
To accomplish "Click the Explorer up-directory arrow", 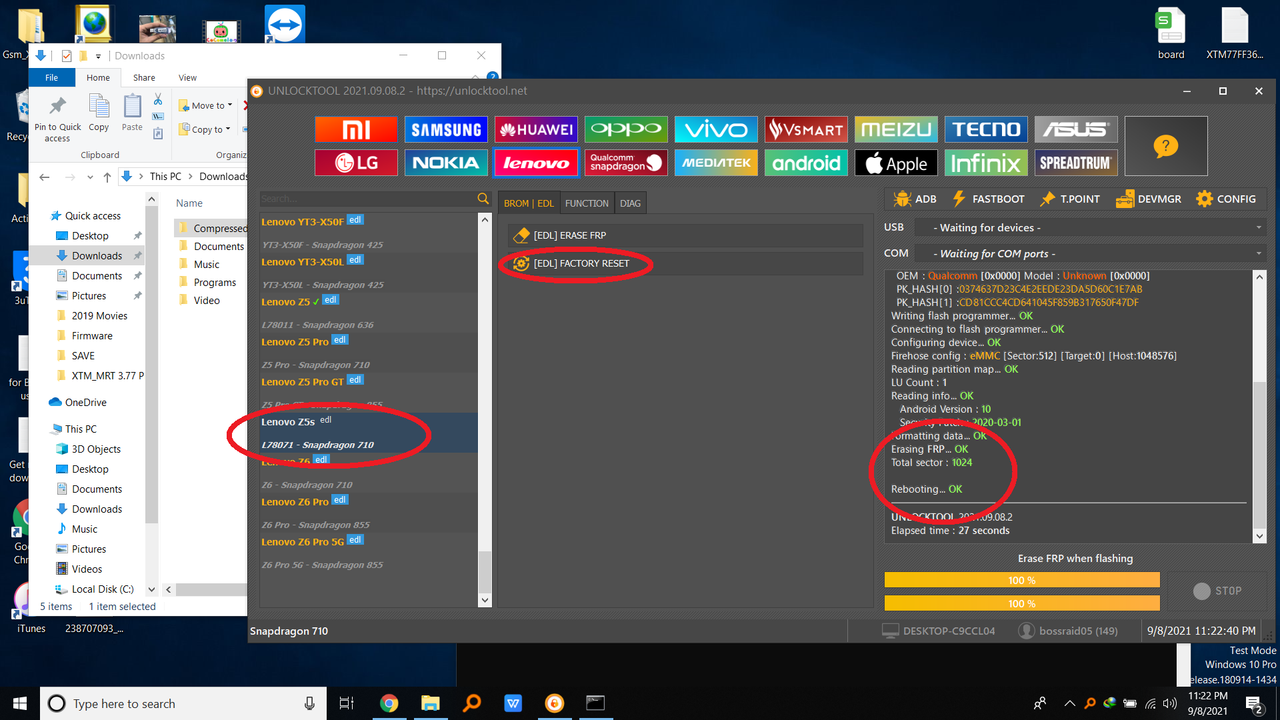I will (x=107, y=177).
